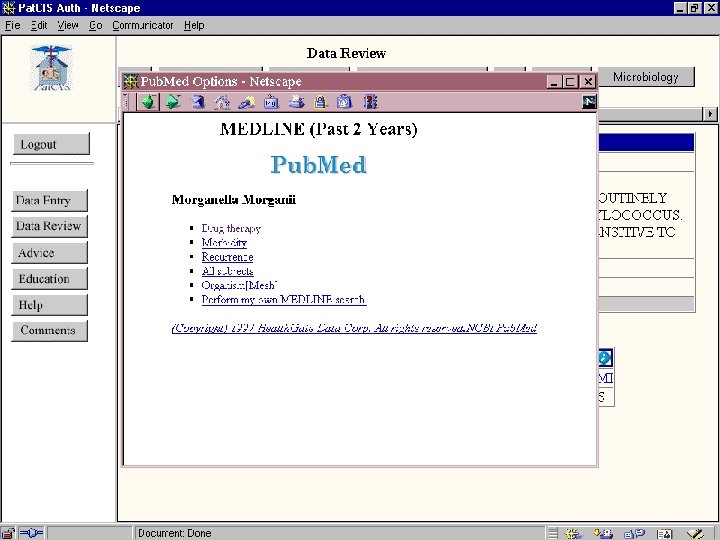Click the Netscape N logo
The width and height of the screenshot is (720, 540).
(x=589, y=101)
